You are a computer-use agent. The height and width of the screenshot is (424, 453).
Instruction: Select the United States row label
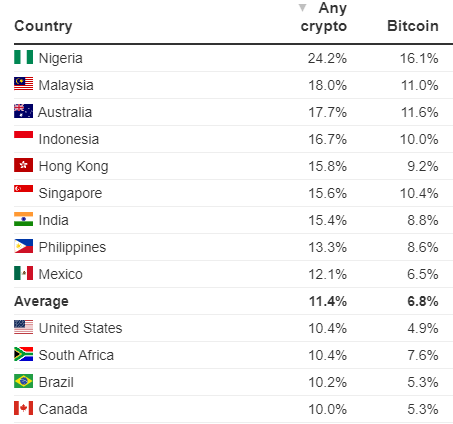pos(80,328)
